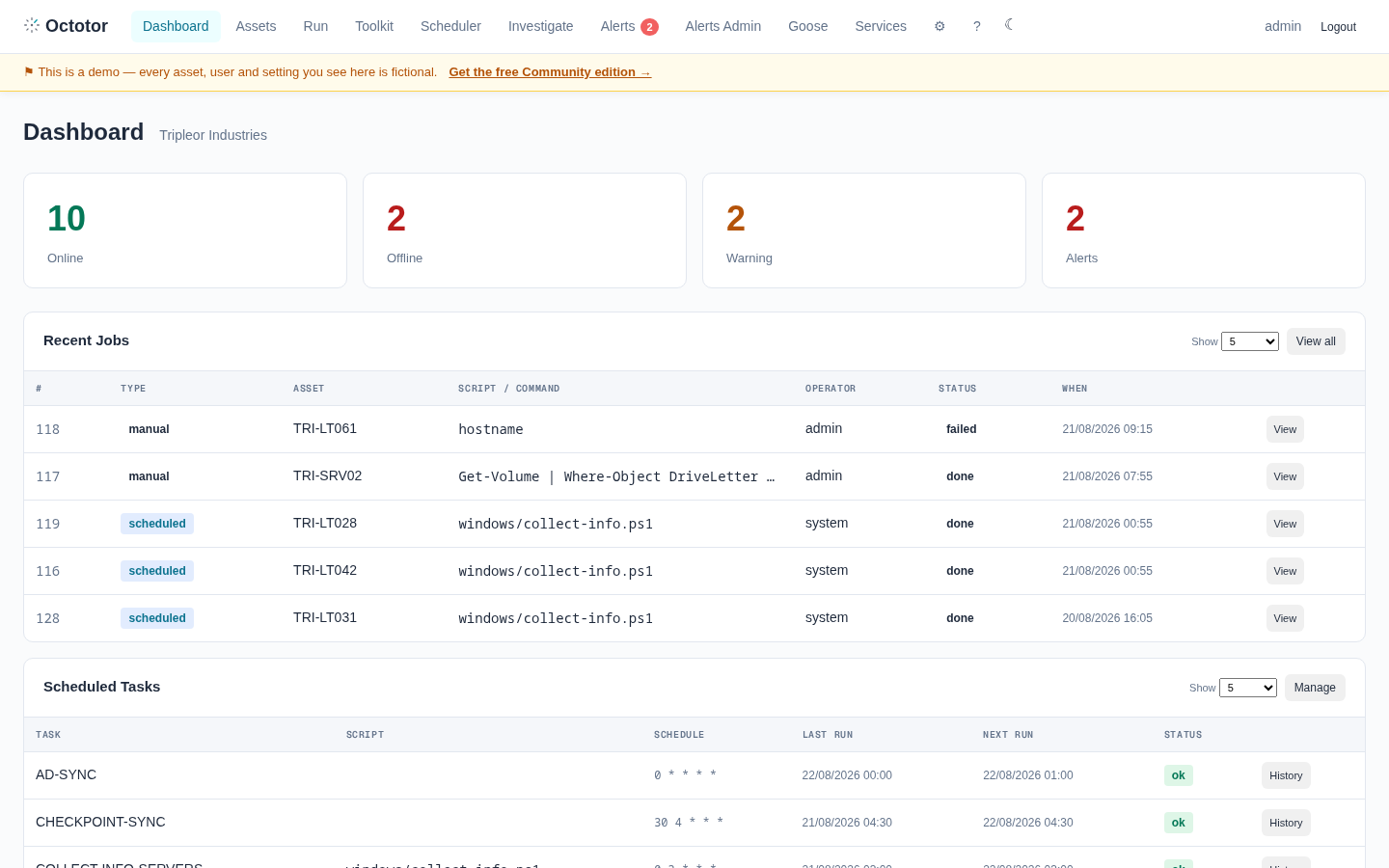Open the Goose menu item
The width and height of the screenshot is (1389, 868).
pos(807,26)
